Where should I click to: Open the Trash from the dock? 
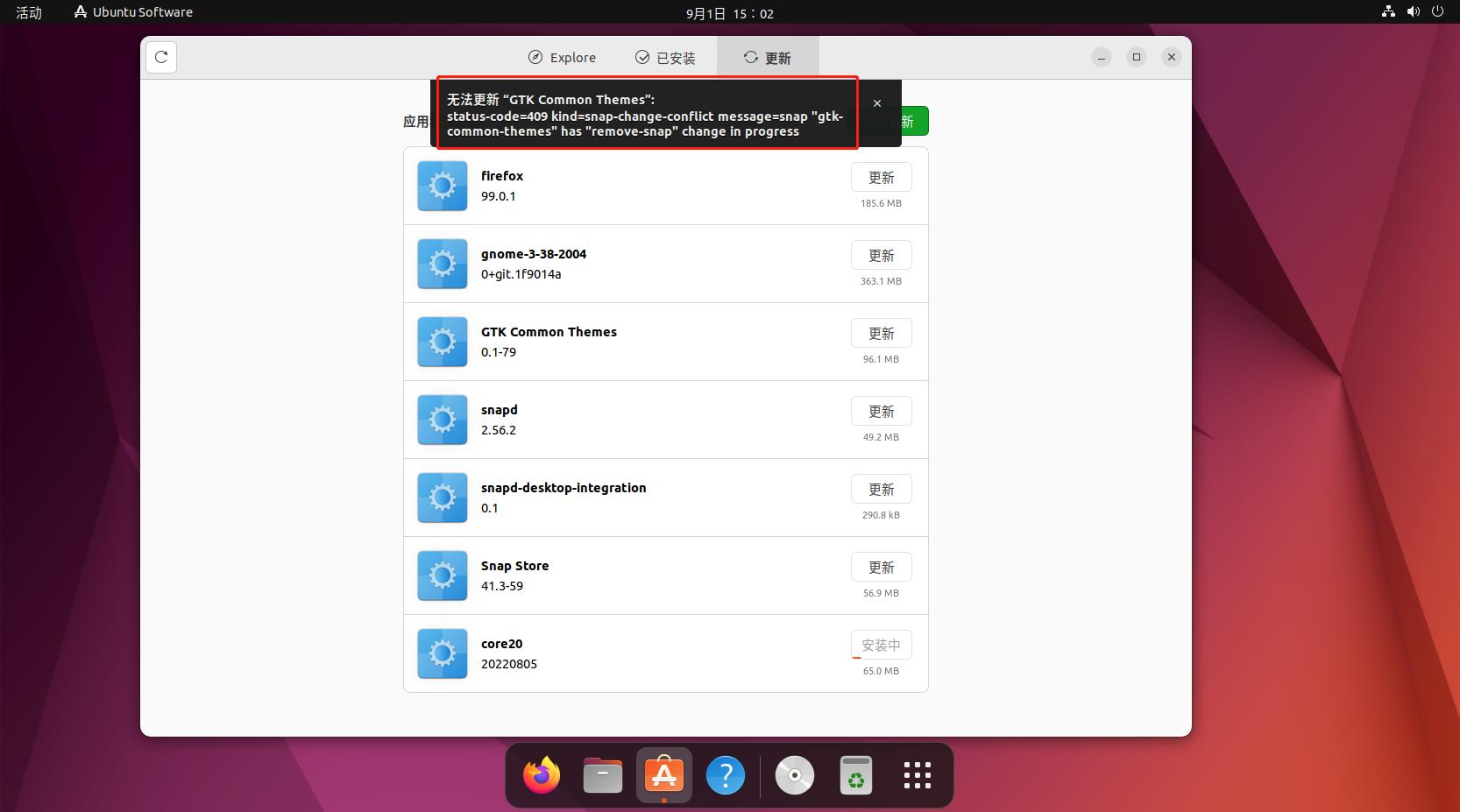click(856, 775)
